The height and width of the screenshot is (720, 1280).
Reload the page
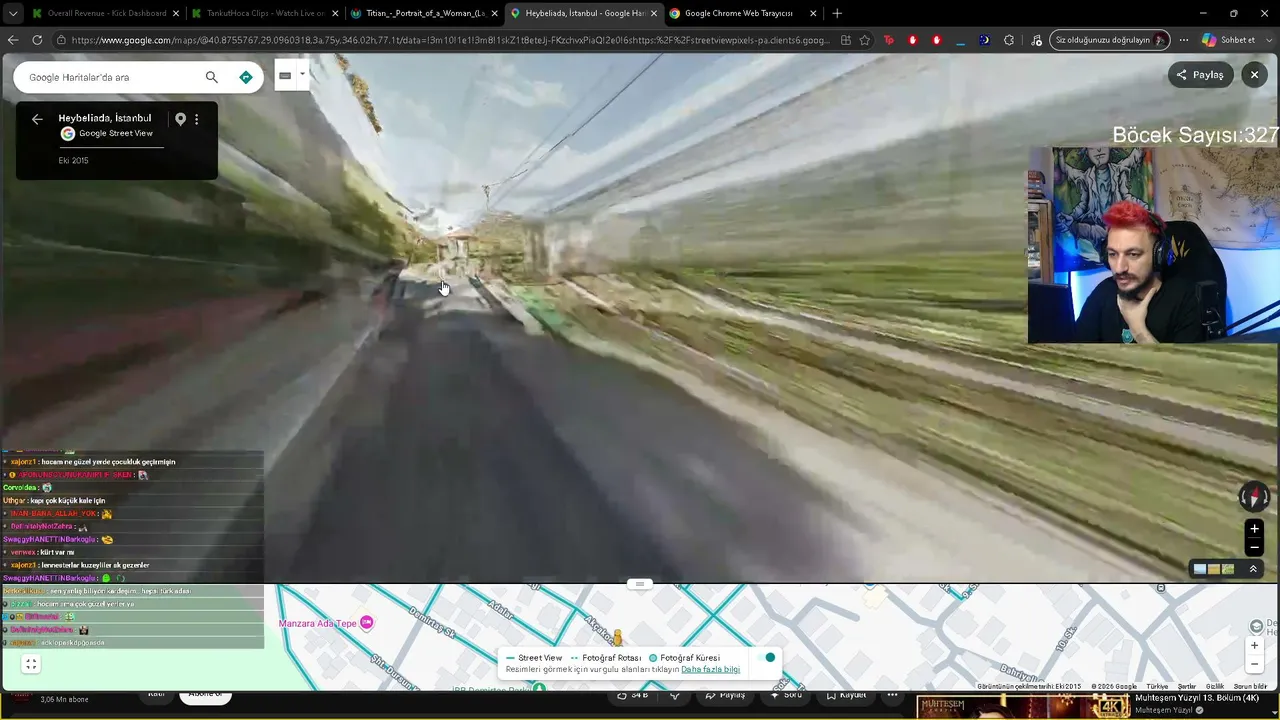[37, 40]
